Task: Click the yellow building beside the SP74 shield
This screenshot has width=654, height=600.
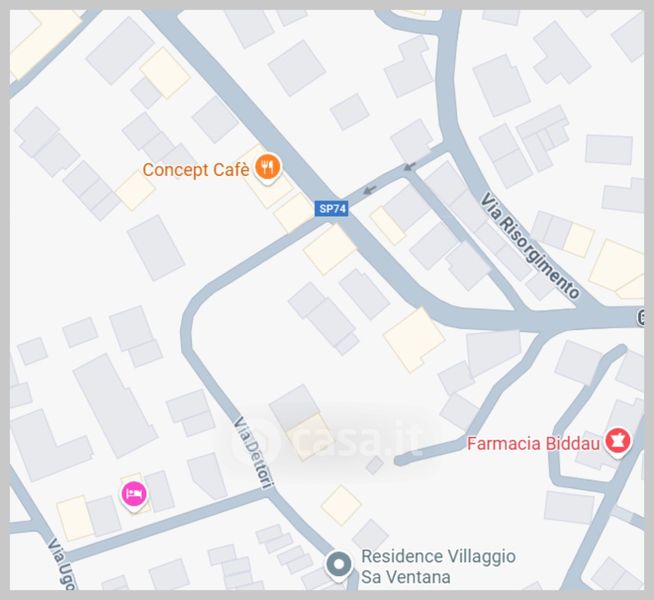Action: 294,213
